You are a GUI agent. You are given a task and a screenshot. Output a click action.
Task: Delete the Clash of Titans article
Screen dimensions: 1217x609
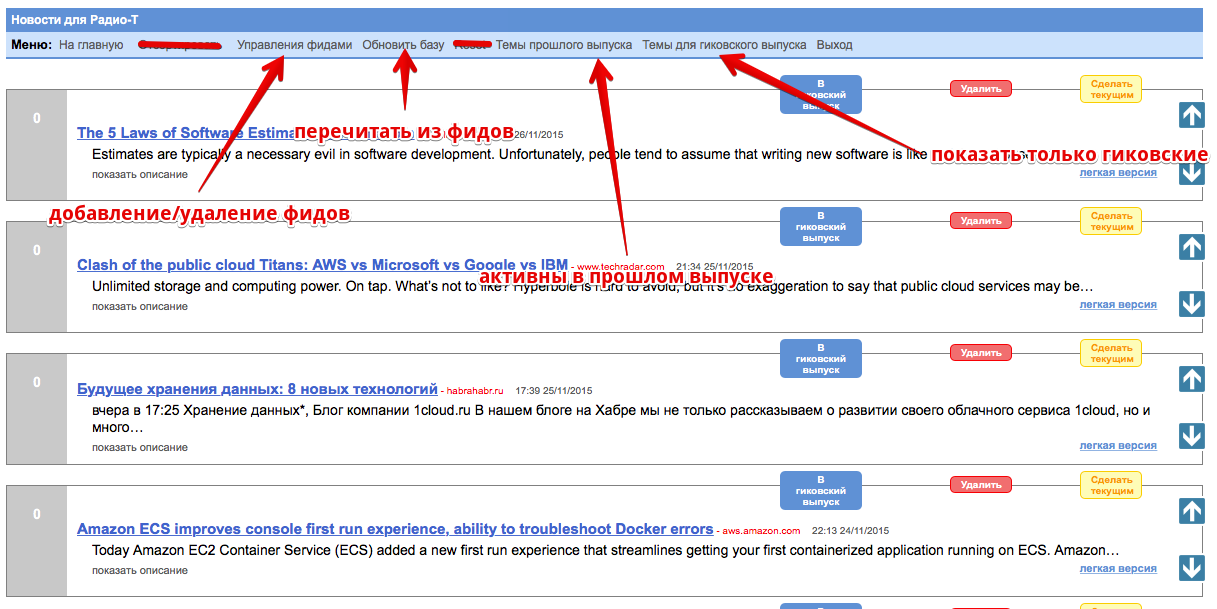pos(980,221)
